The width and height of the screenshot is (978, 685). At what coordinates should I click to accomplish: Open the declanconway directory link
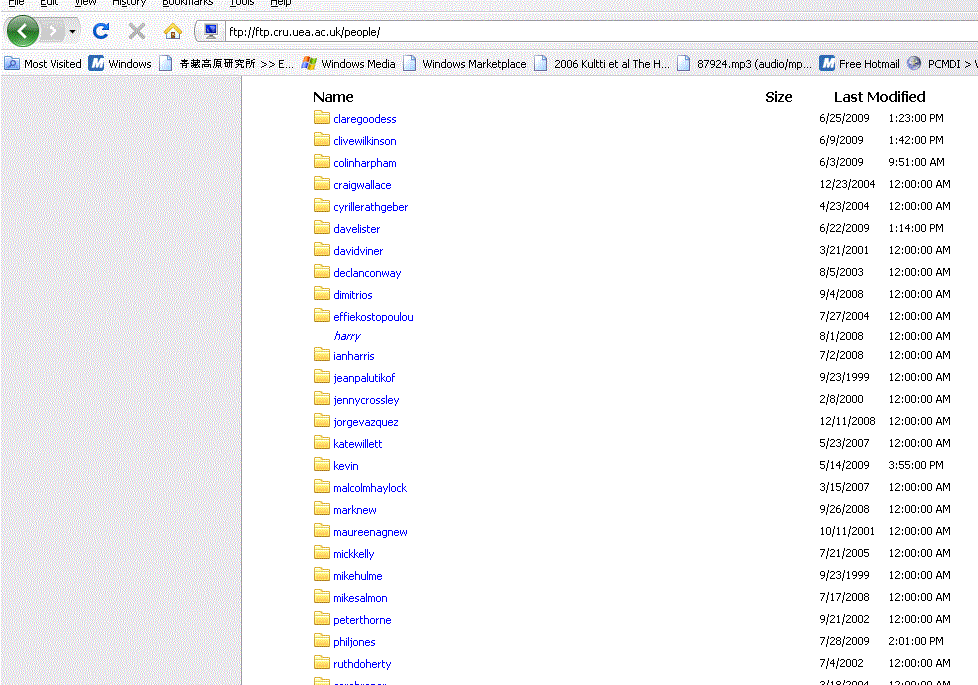(367, 273)
